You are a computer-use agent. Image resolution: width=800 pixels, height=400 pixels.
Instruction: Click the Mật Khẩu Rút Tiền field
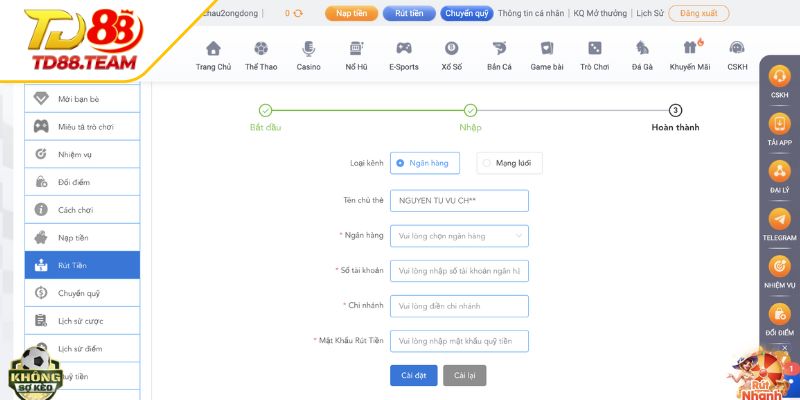pyautogui.click(x=459, y=341)
